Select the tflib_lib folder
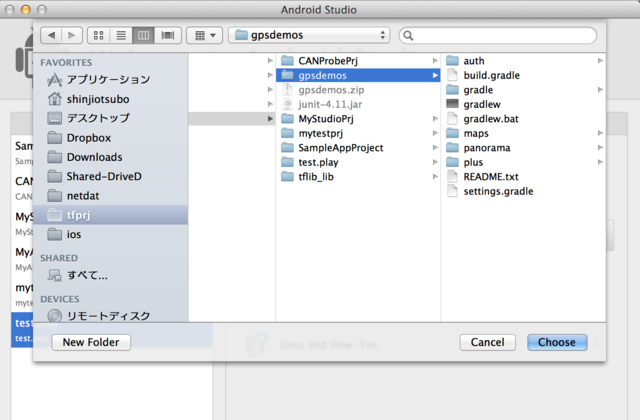This screenshot has width=640, height=420. click(x=358, y=177)
